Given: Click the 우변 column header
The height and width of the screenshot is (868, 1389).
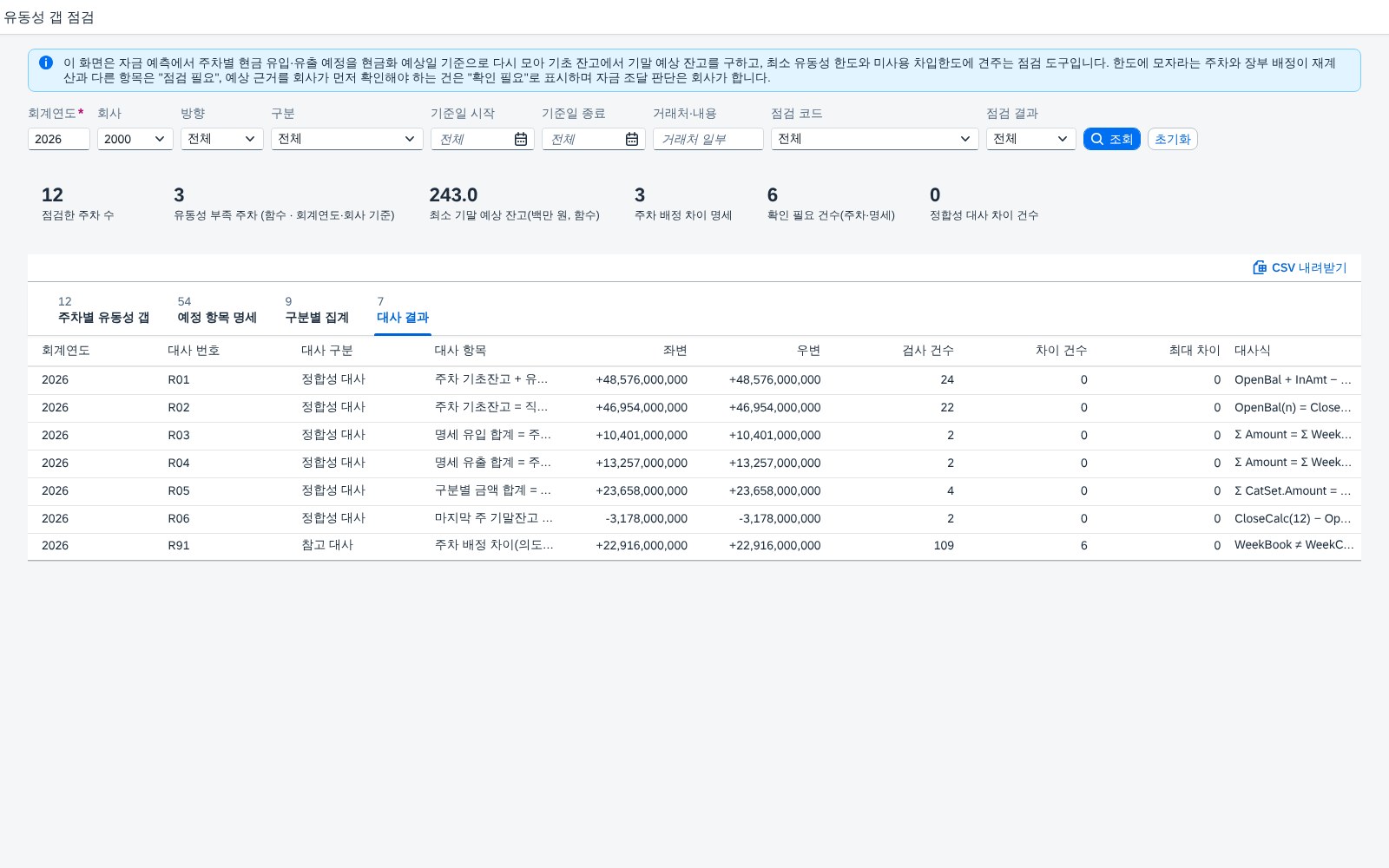Looking at the screenshot, I should (x=808, y=351).
